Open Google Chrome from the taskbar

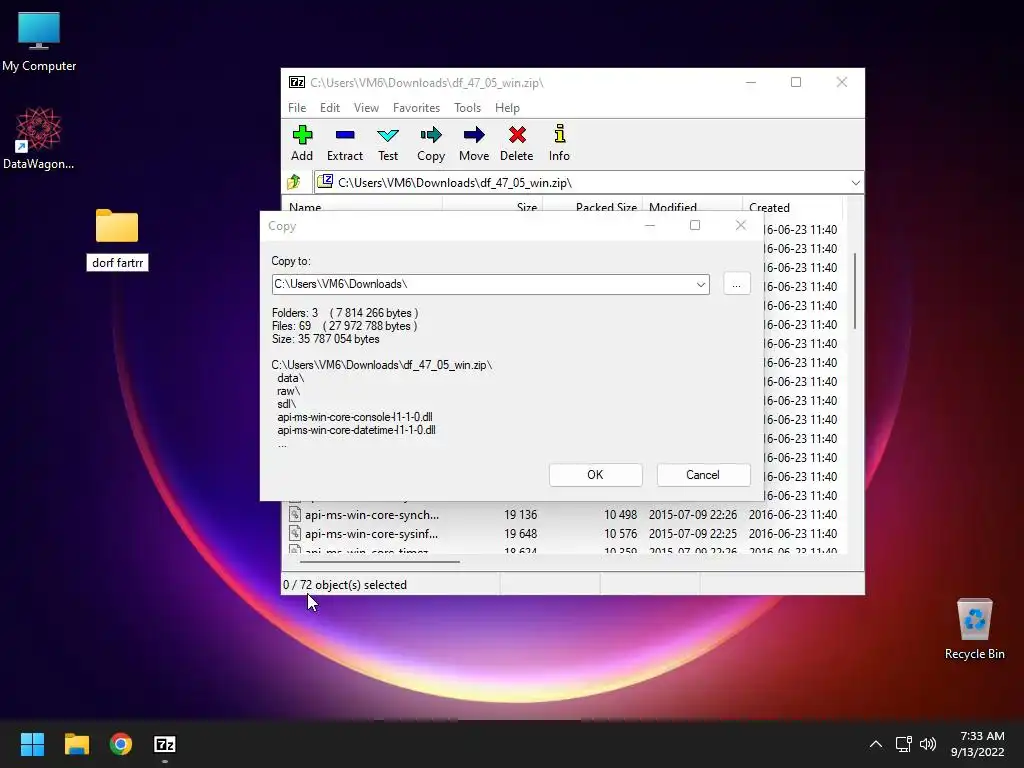121,744
